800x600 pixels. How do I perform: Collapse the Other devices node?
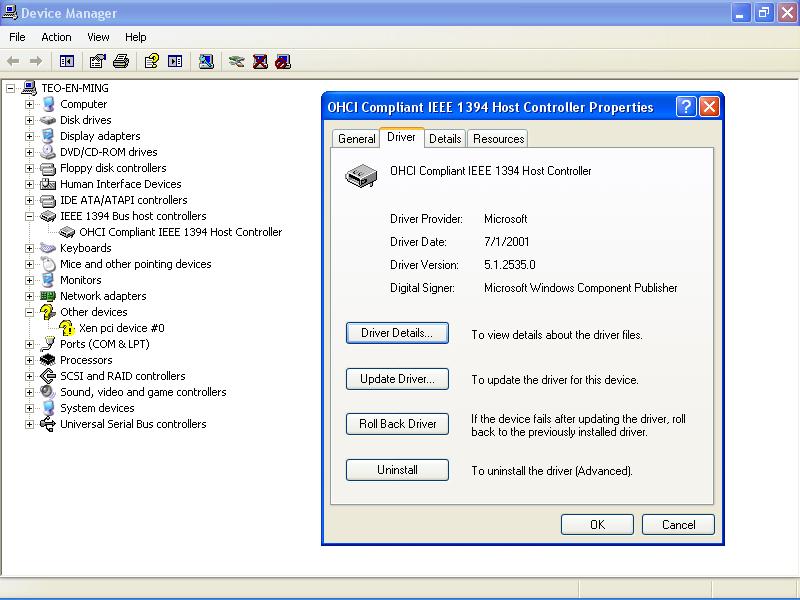click(30, 312)
